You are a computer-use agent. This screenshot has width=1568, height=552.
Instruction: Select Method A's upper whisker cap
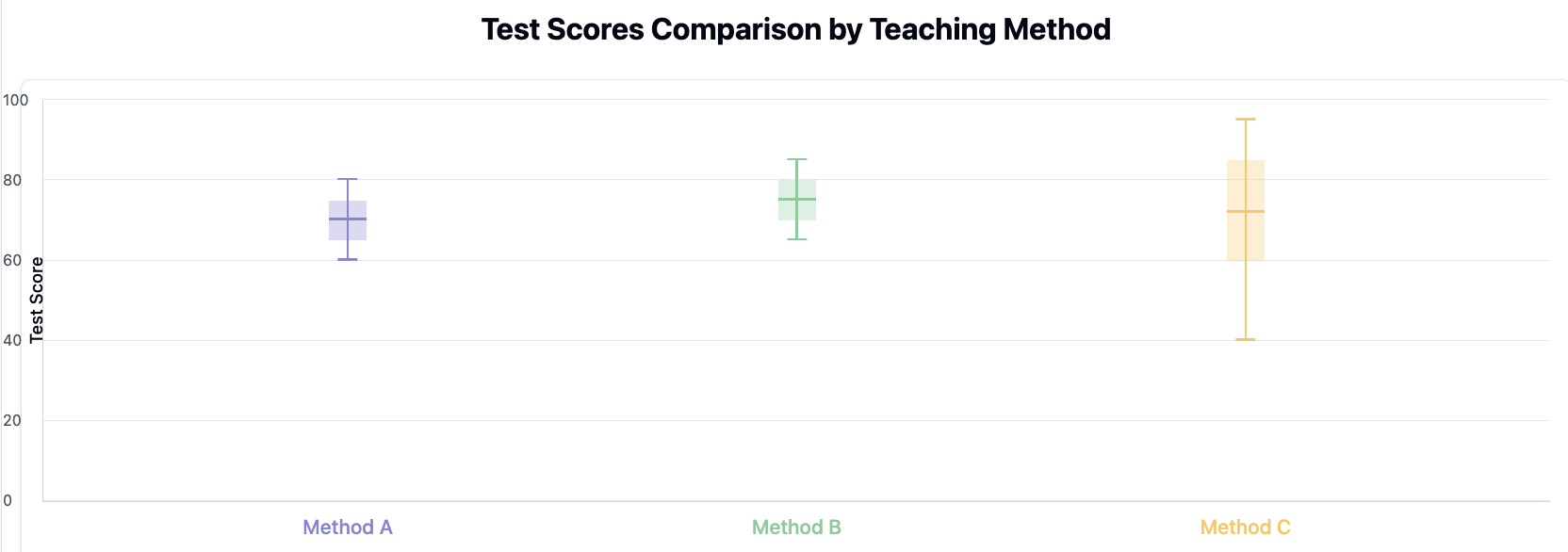pyautogui.click(x=348, y=179)
